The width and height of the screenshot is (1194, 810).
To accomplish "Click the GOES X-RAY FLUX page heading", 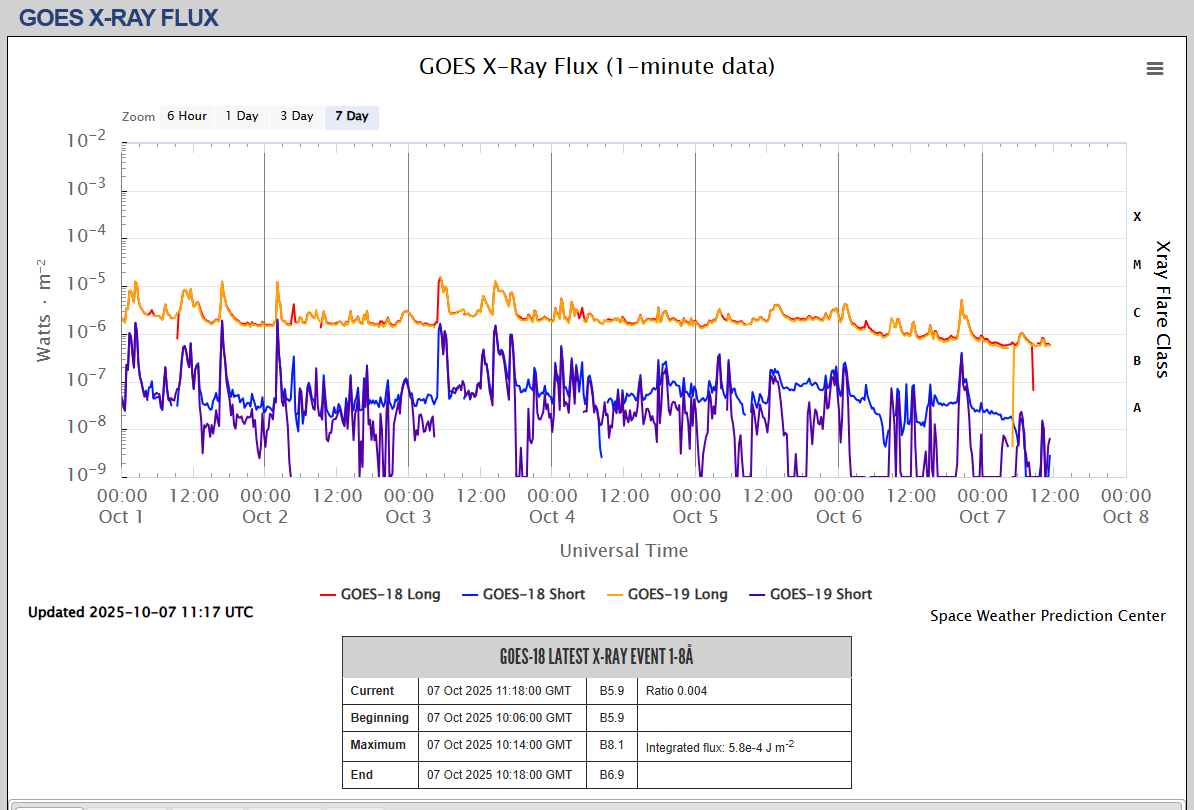I will (118, 18).
